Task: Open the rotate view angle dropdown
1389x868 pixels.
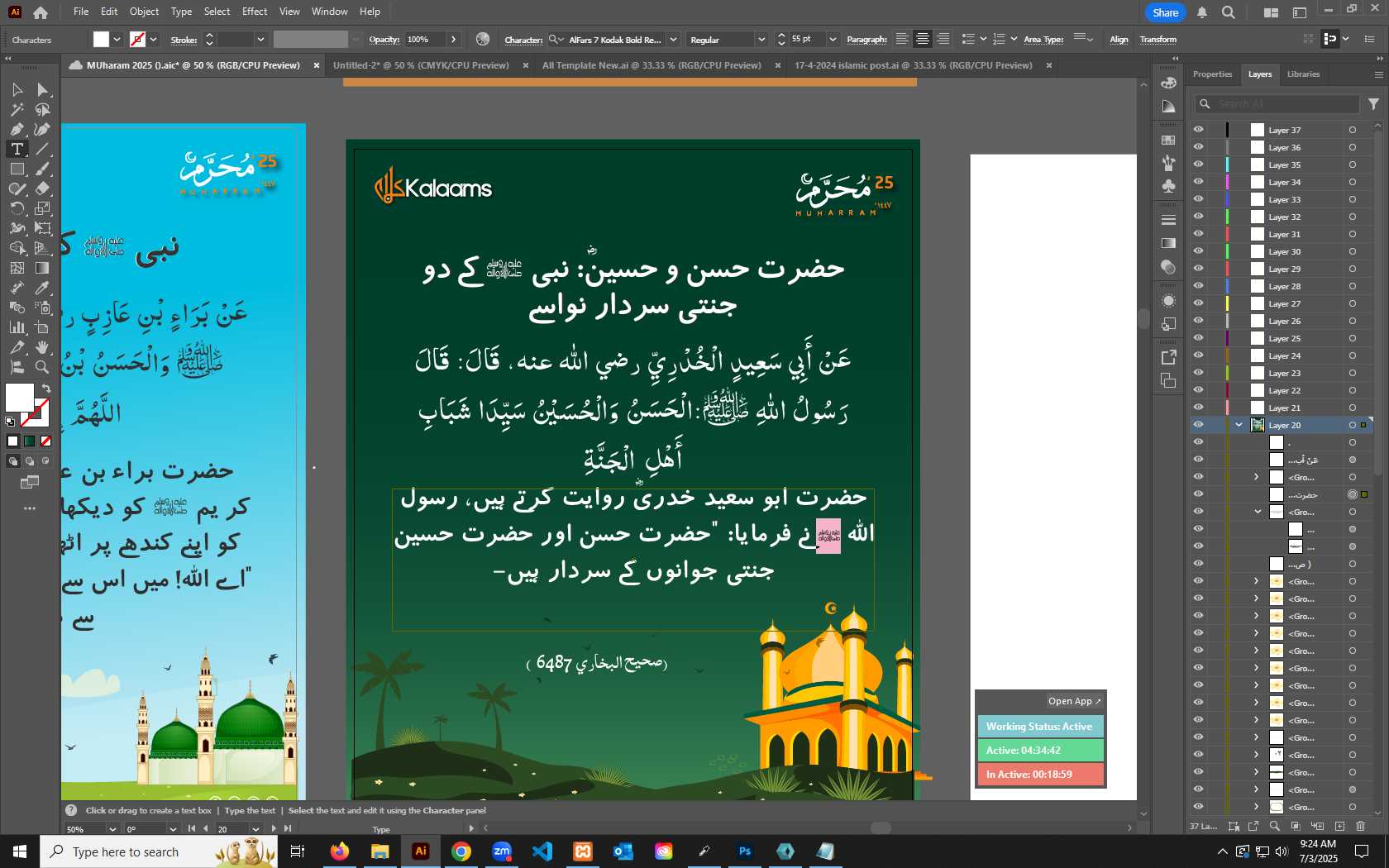Action: tap(173, 828)
